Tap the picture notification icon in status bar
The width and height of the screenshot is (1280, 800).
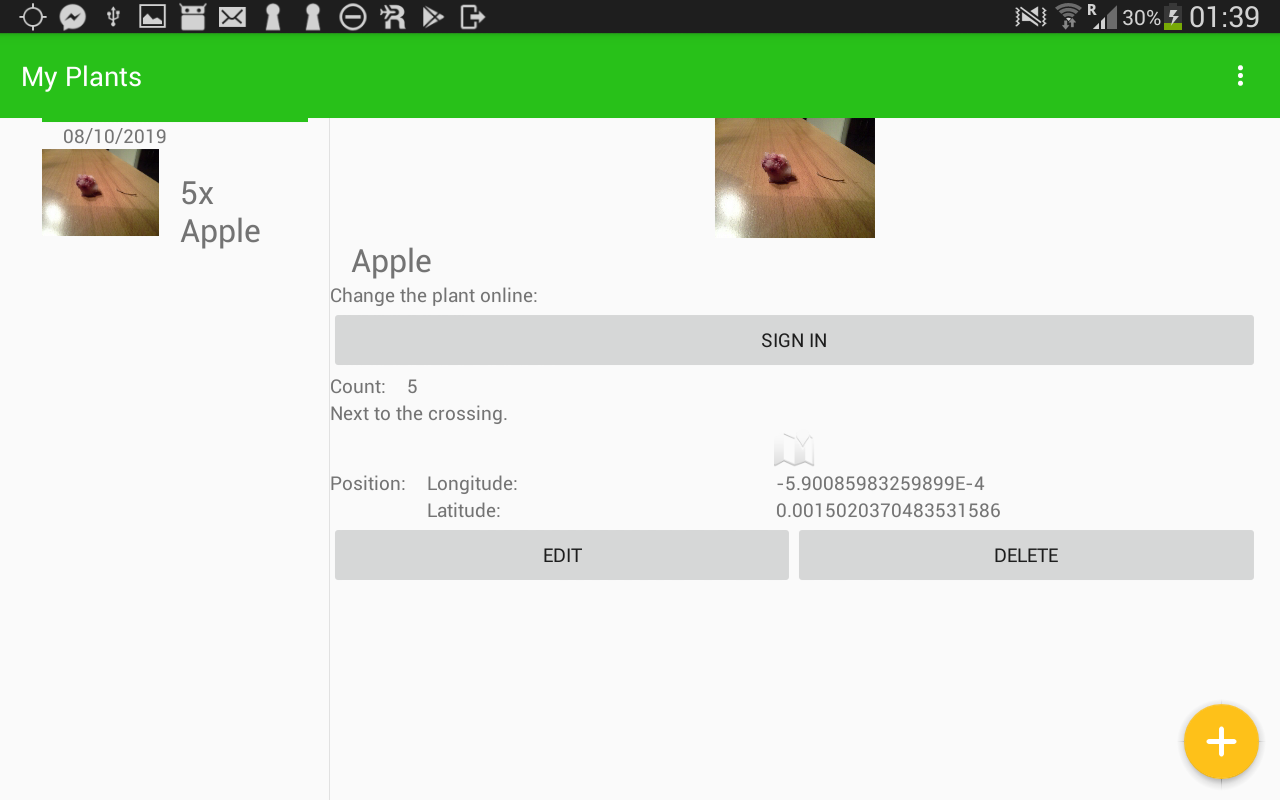(152, 17)
